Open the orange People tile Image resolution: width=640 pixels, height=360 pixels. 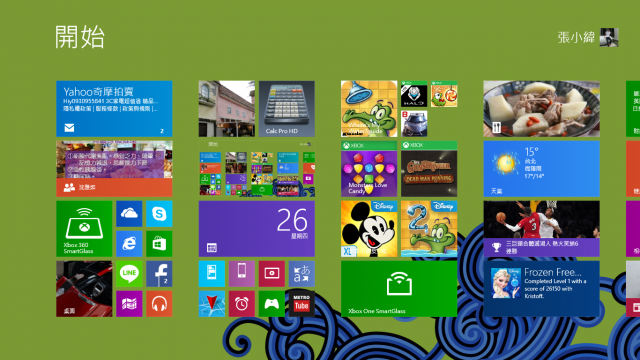click(114, 169)
